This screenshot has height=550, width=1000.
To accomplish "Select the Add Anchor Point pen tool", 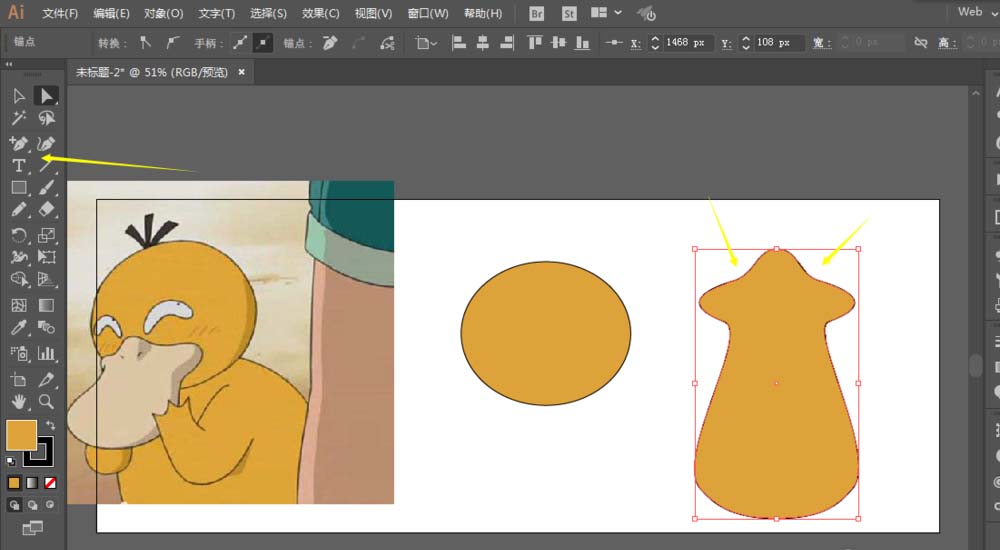I will tap(18, 144).
